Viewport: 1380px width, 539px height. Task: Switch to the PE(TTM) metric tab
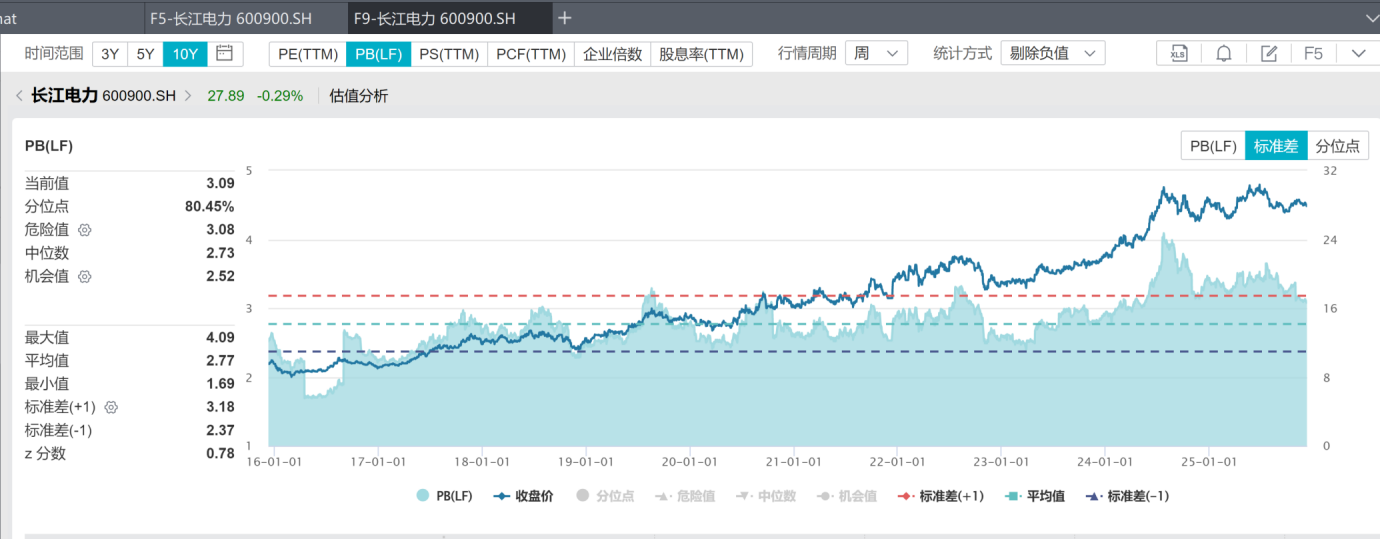click(308, 54)
